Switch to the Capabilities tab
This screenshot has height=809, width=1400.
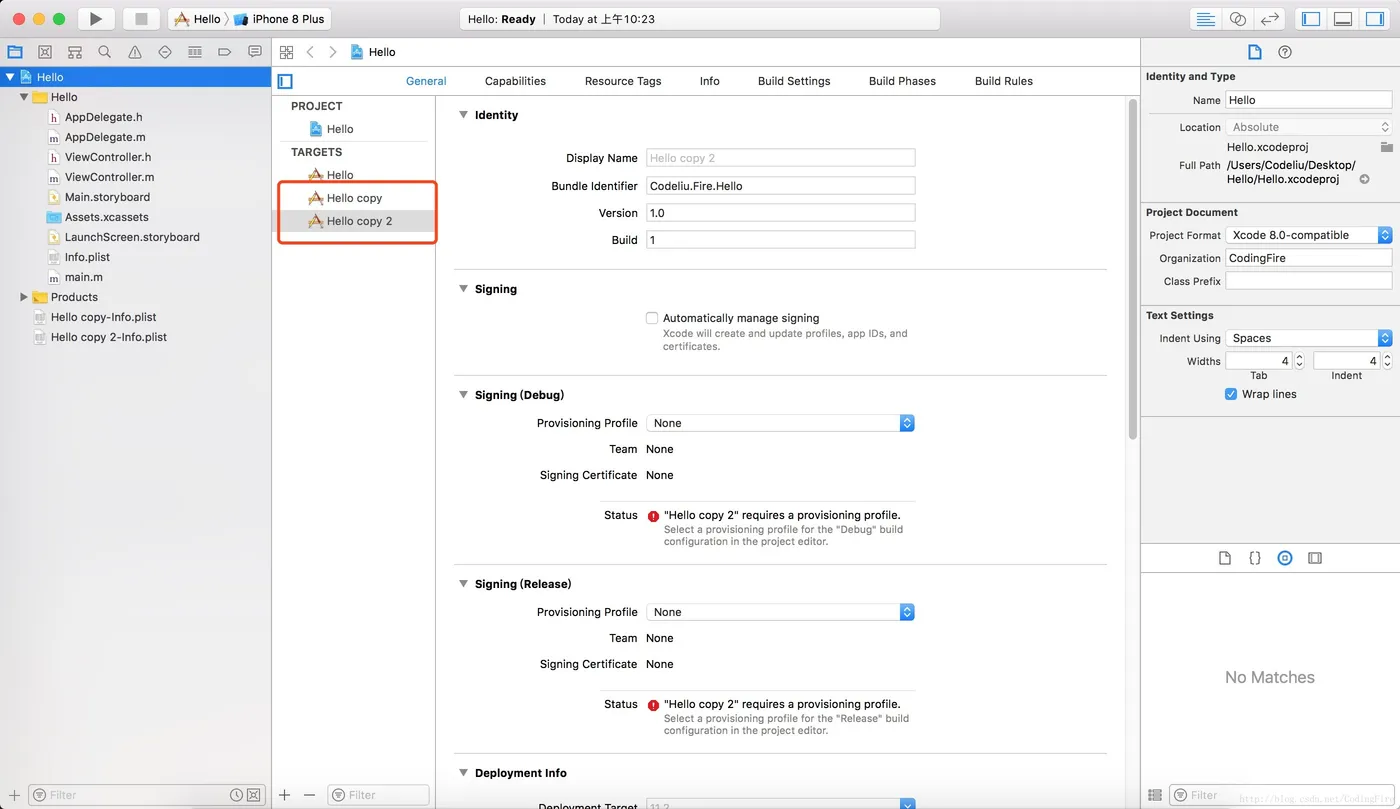click(x=515, y=81)
